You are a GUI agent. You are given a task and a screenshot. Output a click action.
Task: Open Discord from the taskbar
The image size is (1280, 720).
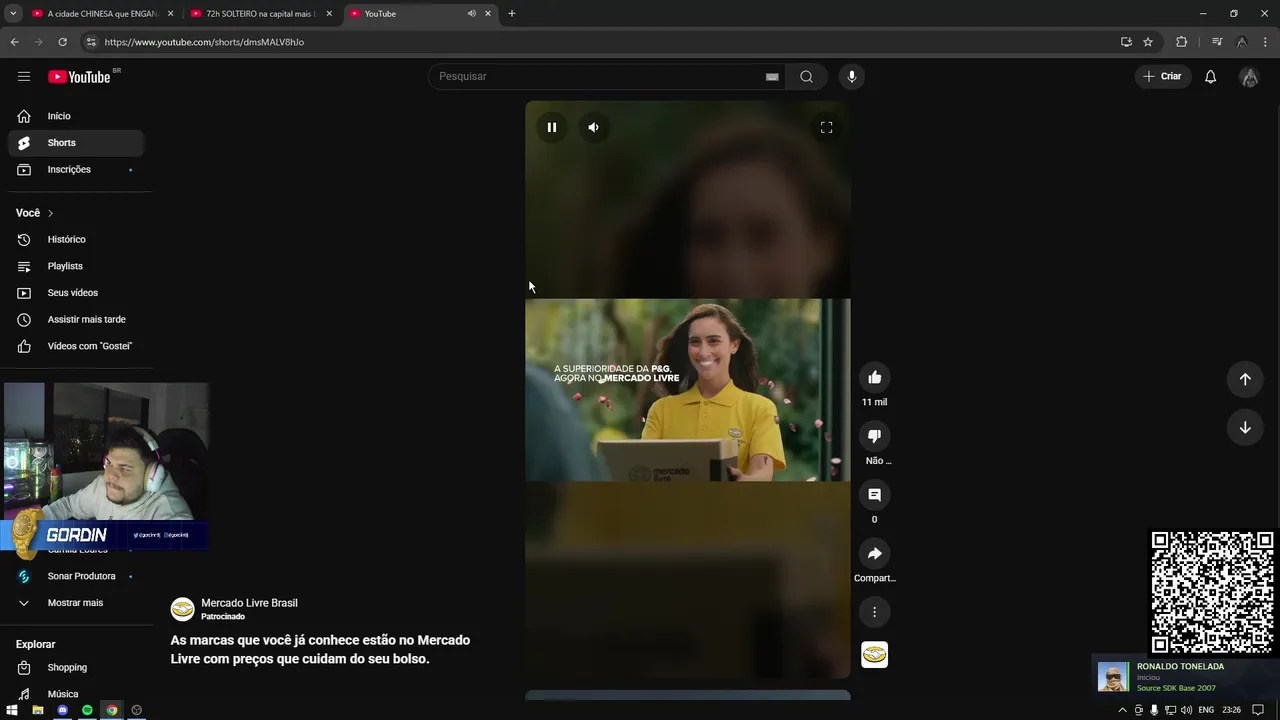(x=63, y=710)
